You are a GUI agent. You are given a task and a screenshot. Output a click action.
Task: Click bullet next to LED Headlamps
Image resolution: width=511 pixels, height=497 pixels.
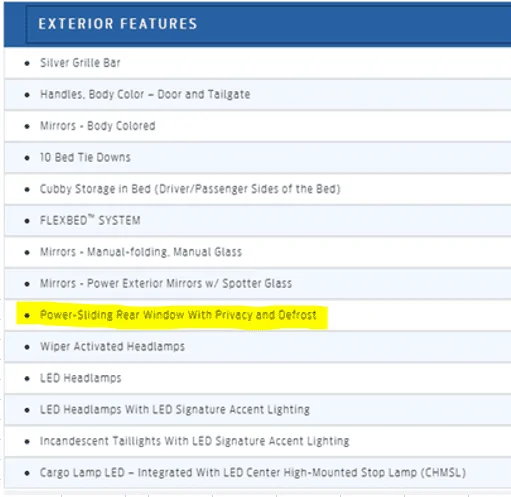27,379
